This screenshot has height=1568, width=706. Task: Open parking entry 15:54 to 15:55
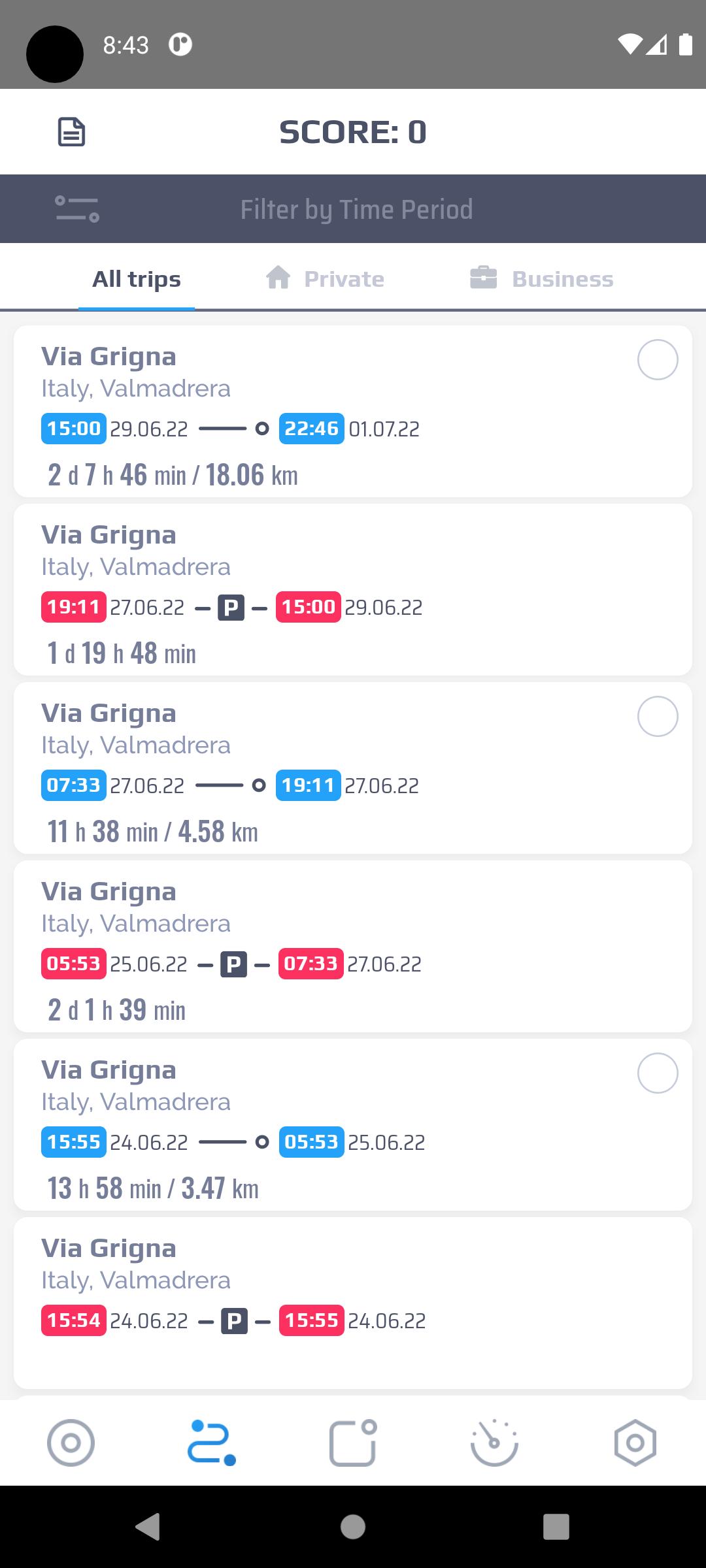[x=353, y=1303]
